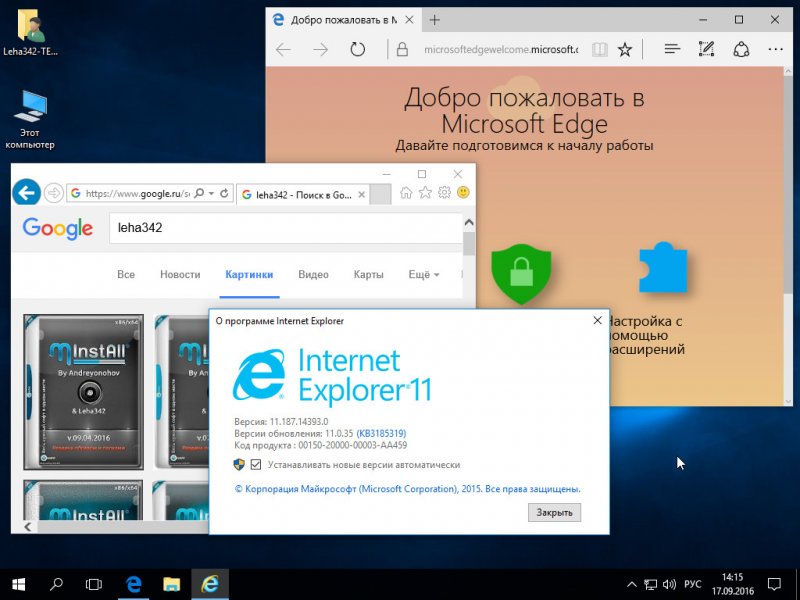
Task: Switch to the Все search tab
Action: coord(126,274)
